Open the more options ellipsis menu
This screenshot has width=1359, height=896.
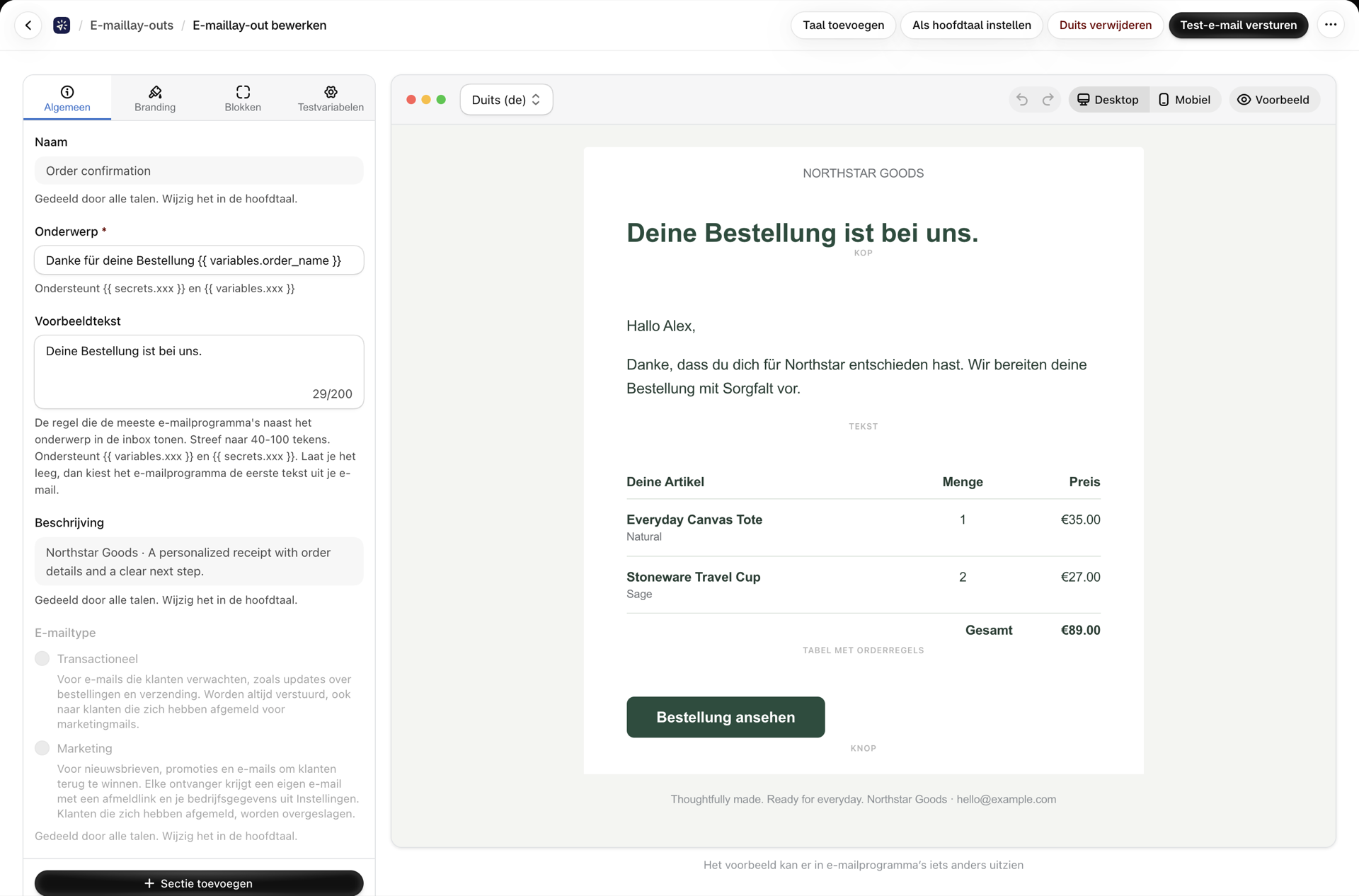[1331, 25]
